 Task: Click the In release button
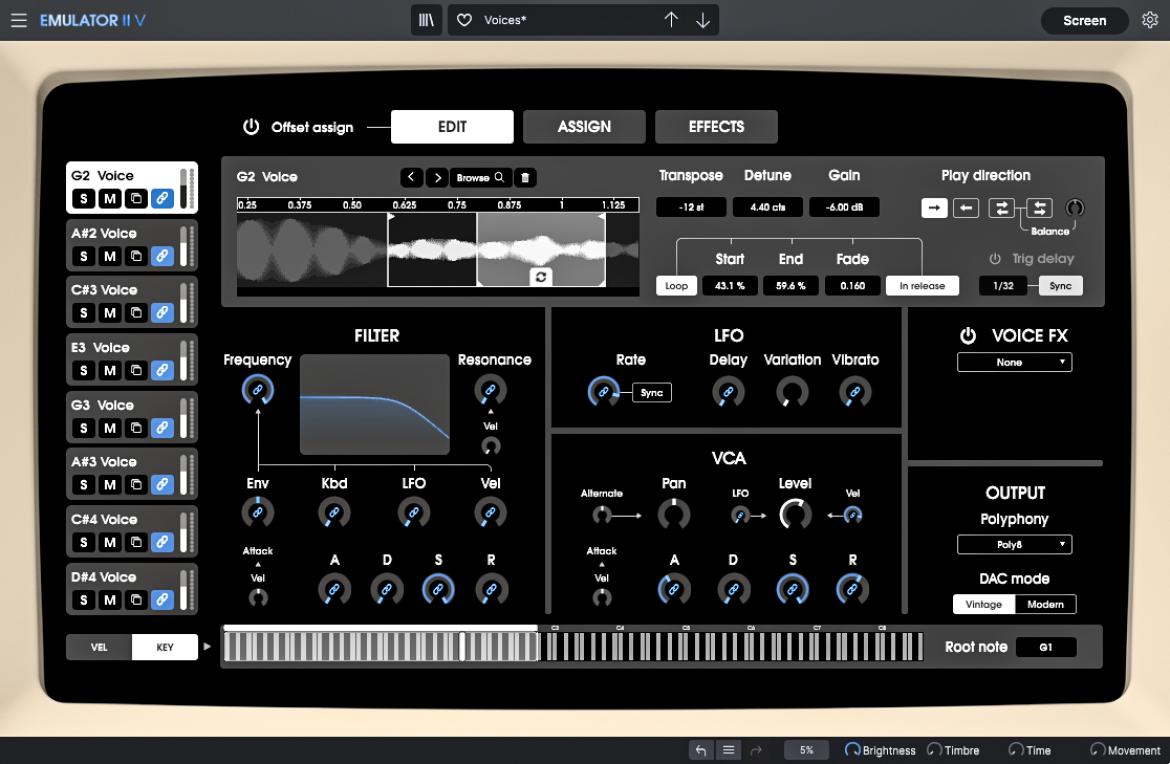(922, 286)
